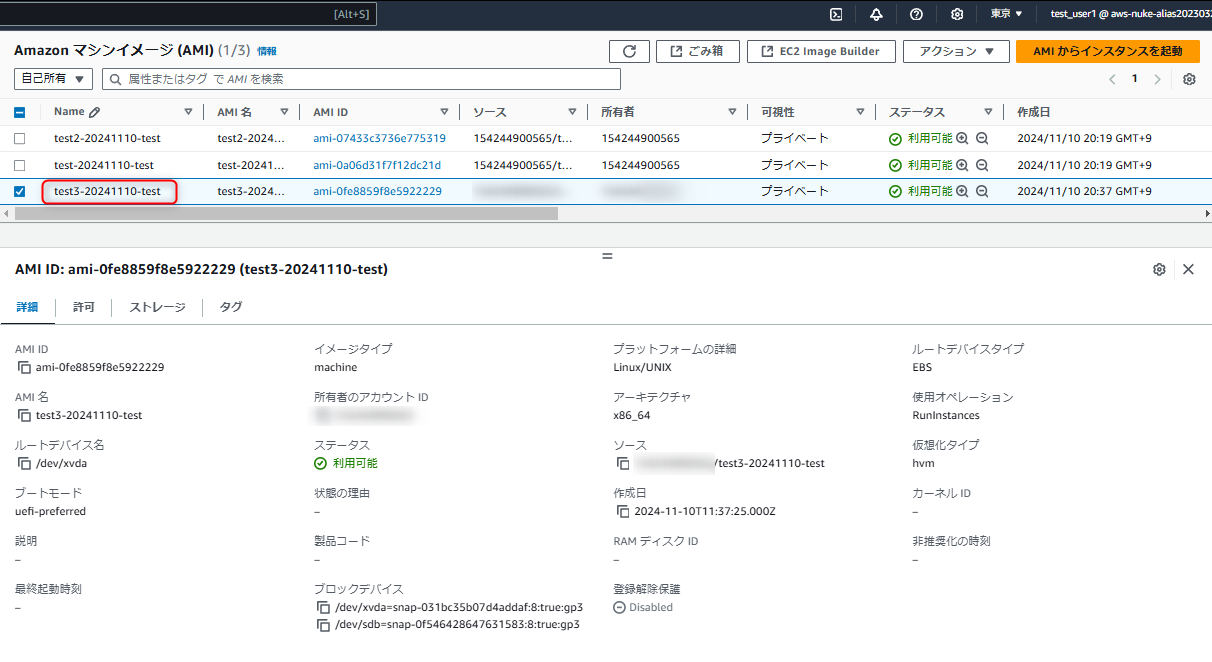Uncheck the test3-20241110-test row checkbox
This screenshot has height=662, width=1212.
(20, 192)
